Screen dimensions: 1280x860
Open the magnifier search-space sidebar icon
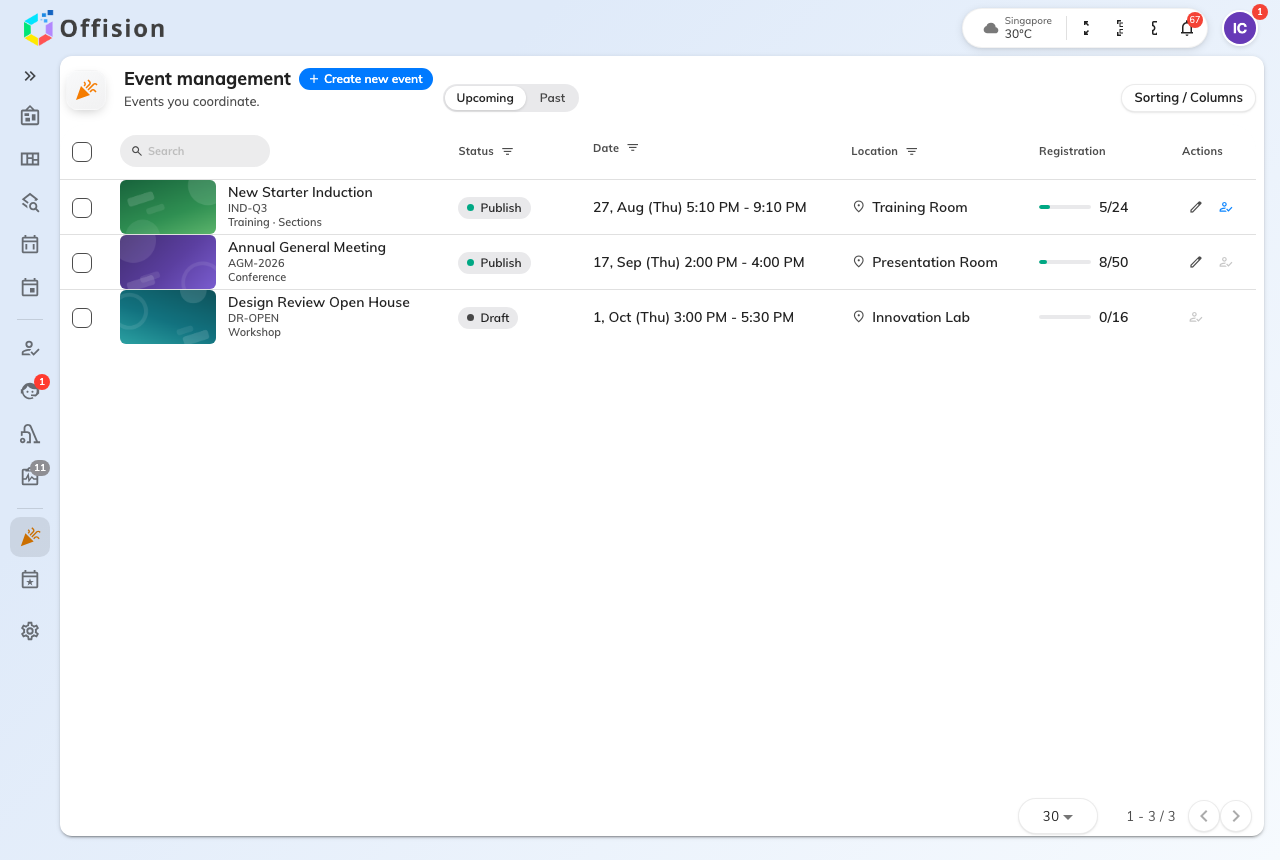(x=30, y=202)
